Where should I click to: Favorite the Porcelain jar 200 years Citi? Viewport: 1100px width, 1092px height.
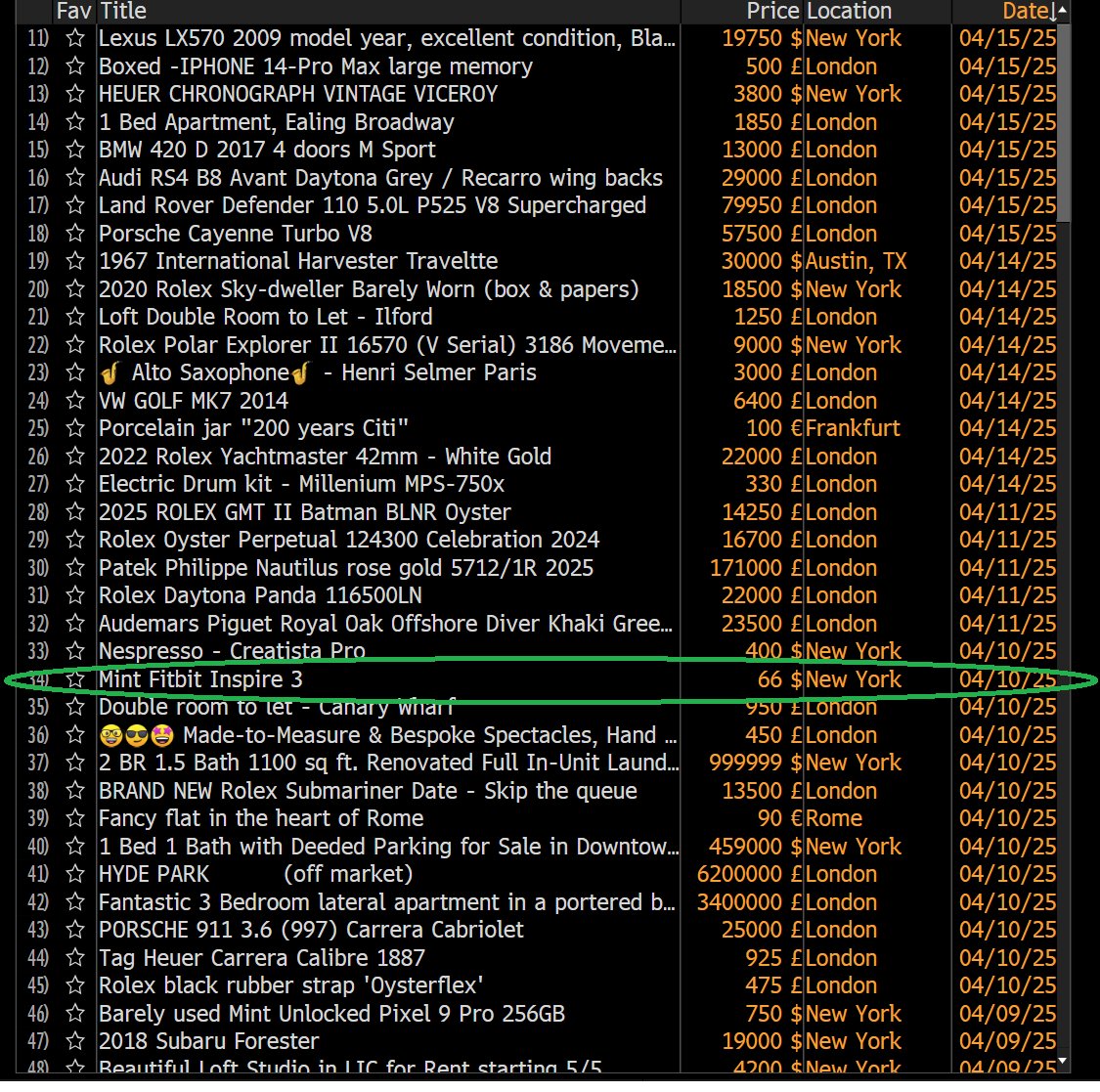pos(75,428)
